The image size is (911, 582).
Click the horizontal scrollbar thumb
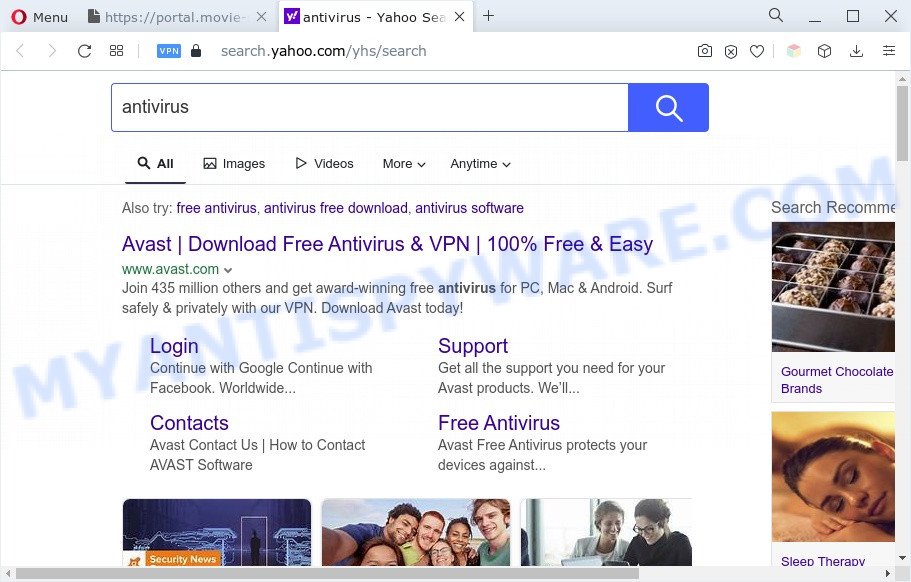(x=327, y=574)
